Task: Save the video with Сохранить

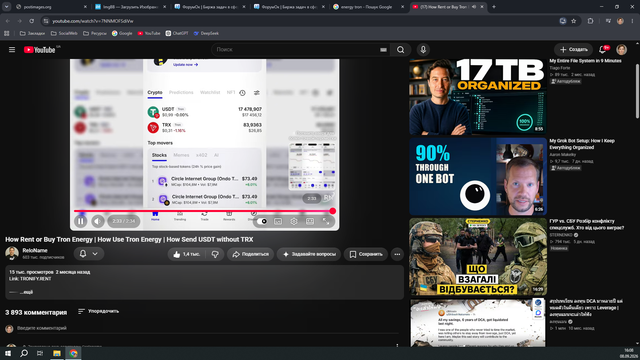Action: pyautogui.click(x=366, y=254)
